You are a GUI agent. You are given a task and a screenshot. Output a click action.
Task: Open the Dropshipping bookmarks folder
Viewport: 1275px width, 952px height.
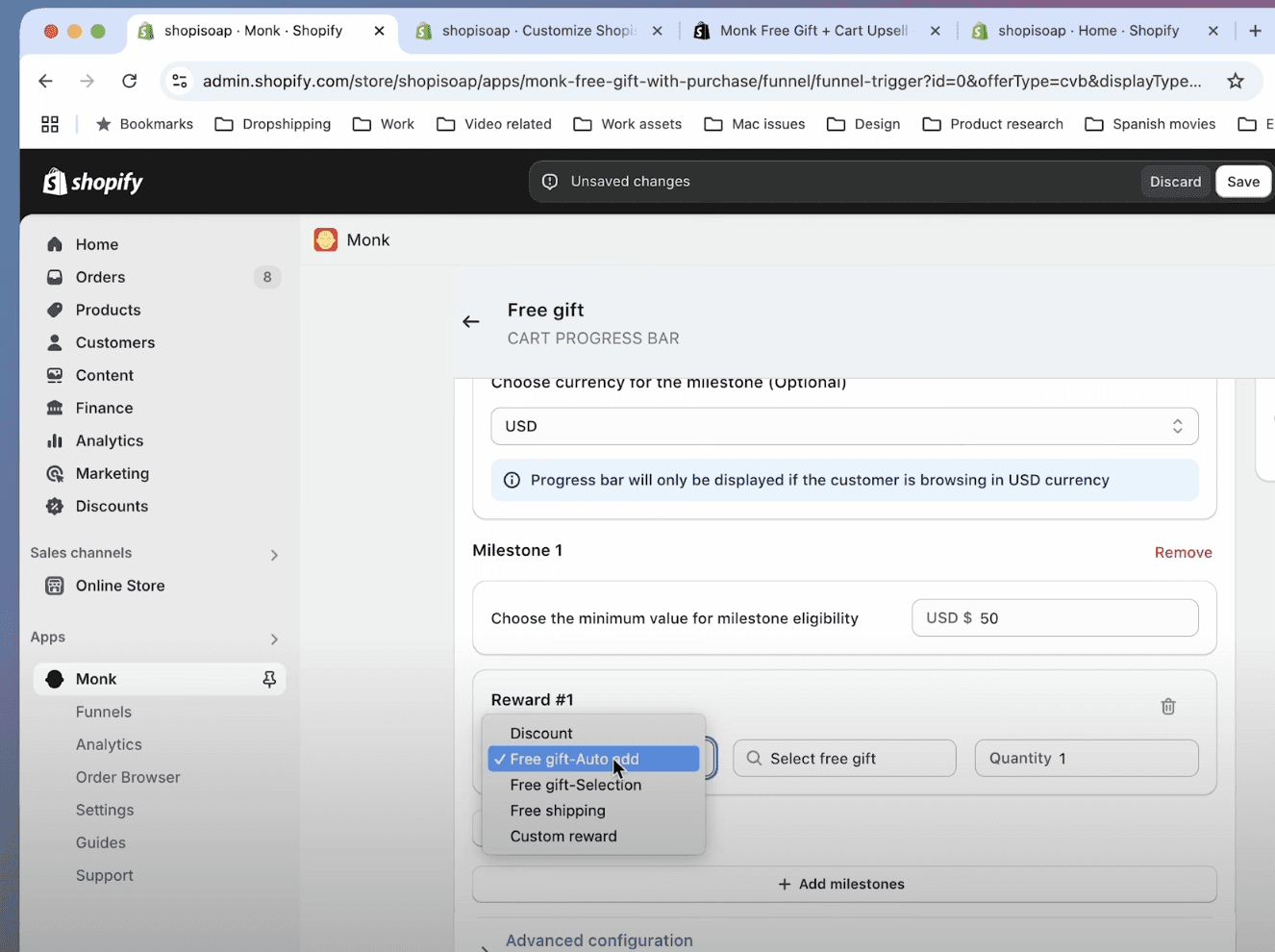click(x=273, y=124)
